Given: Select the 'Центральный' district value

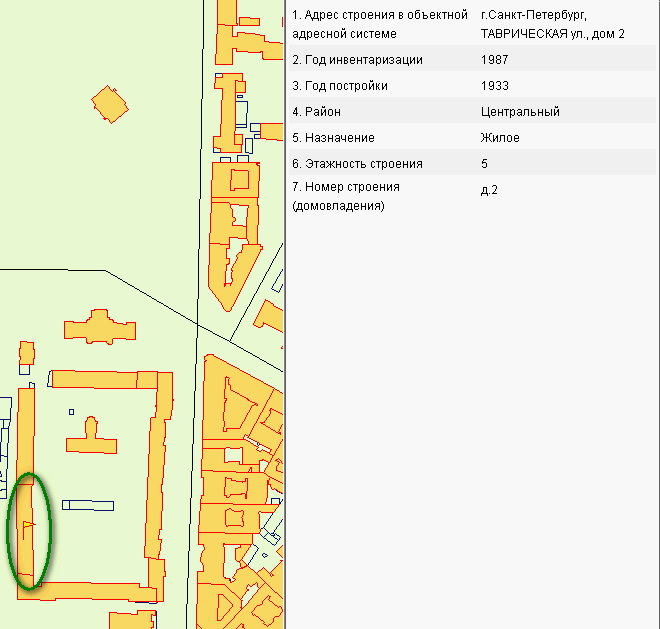Looking at the screenshot, I should [x=520, y=112].
